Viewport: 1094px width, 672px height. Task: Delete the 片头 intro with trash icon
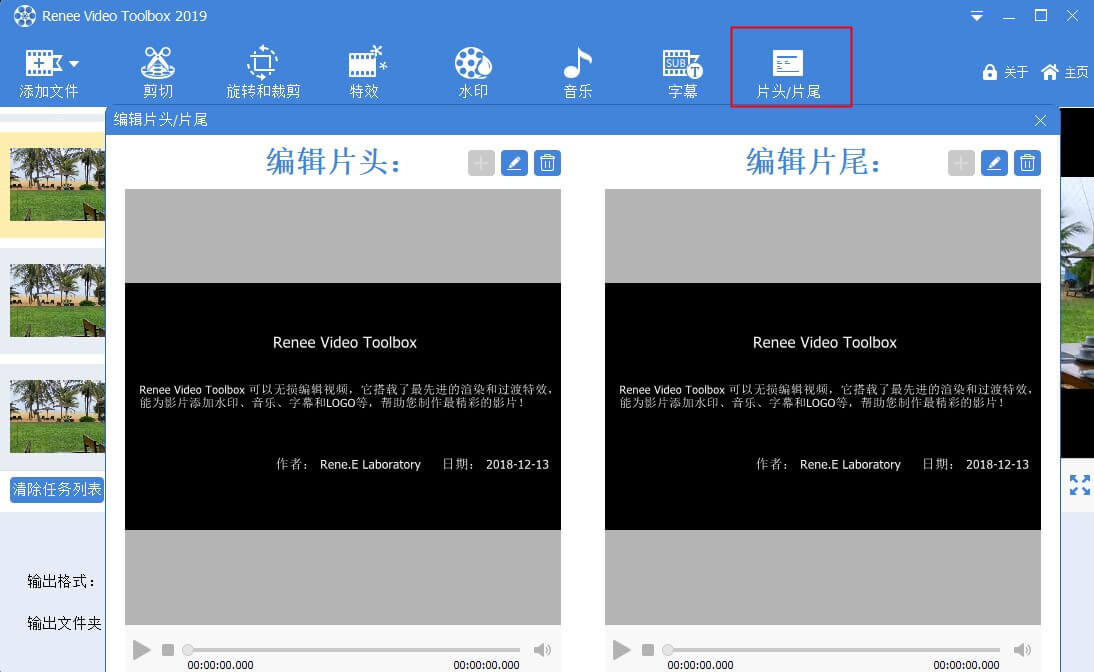pos(548,163)
